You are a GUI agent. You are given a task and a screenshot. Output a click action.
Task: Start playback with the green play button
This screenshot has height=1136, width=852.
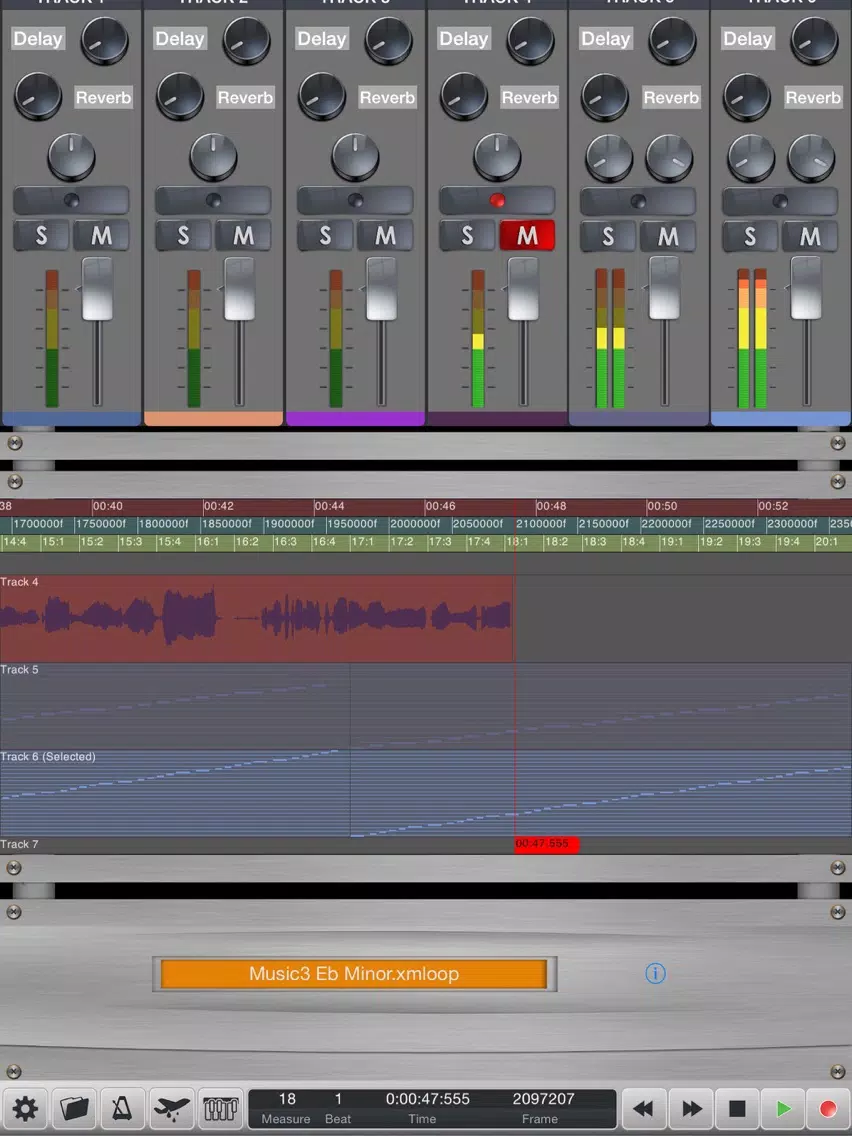coord(783,1108)
